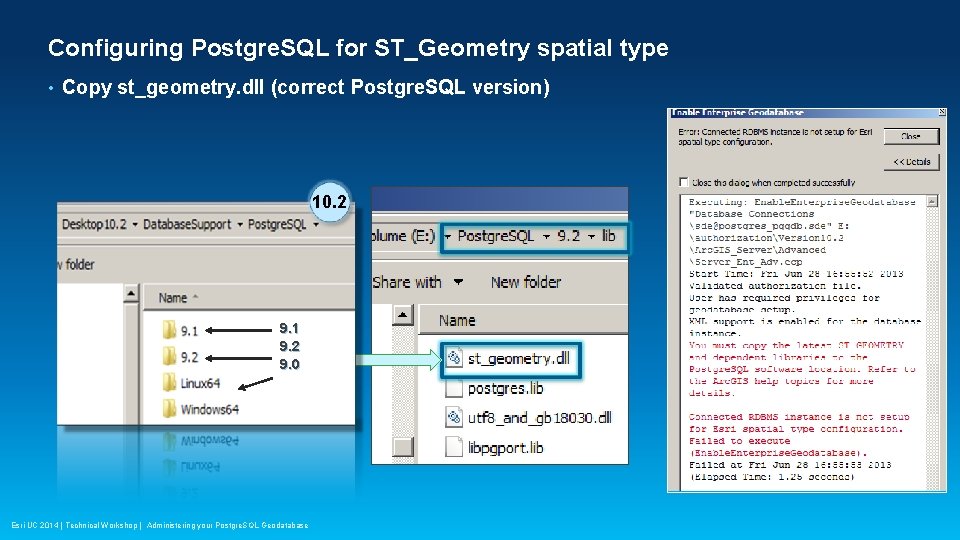This screenshot has height=540, width=960.
Task: Click scroll up arrow in dialog log
Action: click(x=932, y=201)
